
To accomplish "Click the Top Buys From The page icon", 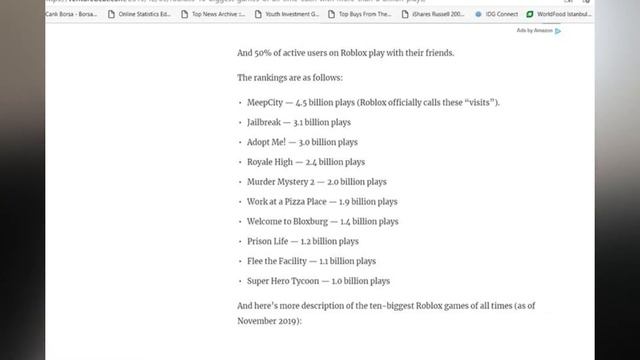I will pyautogui.click(x=331, y=14).
